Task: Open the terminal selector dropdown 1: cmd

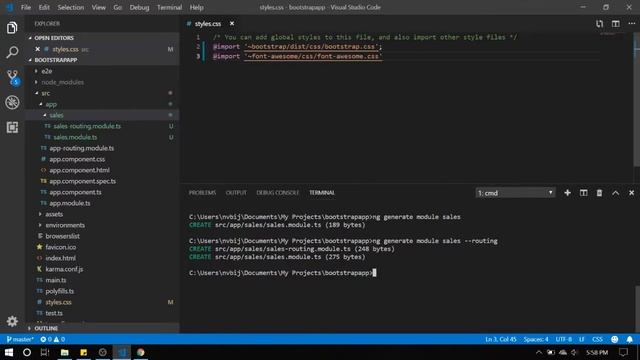Action: pos(515,193)
